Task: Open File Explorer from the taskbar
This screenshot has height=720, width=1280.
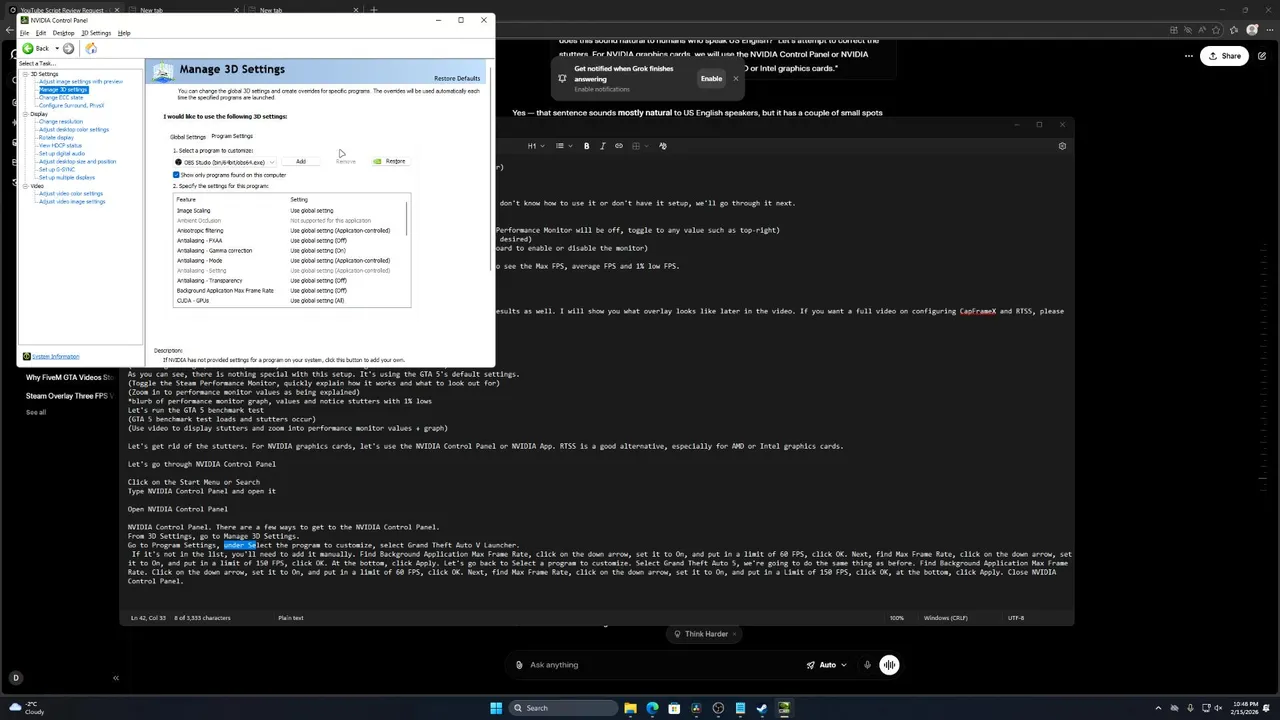Action: point(630,708)
